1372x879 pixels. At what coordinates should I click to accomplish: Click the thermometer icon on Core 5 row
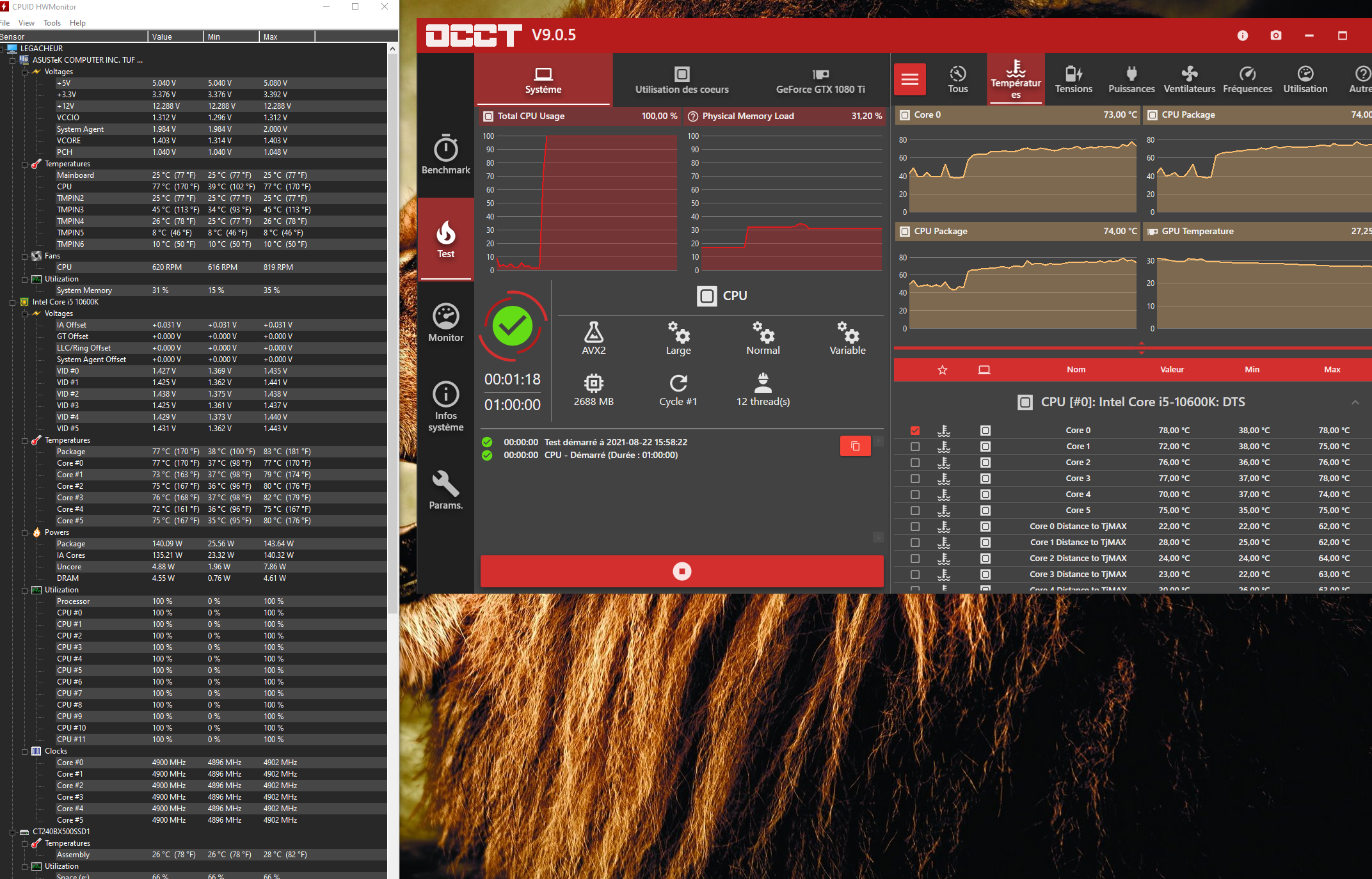(944, 511)
